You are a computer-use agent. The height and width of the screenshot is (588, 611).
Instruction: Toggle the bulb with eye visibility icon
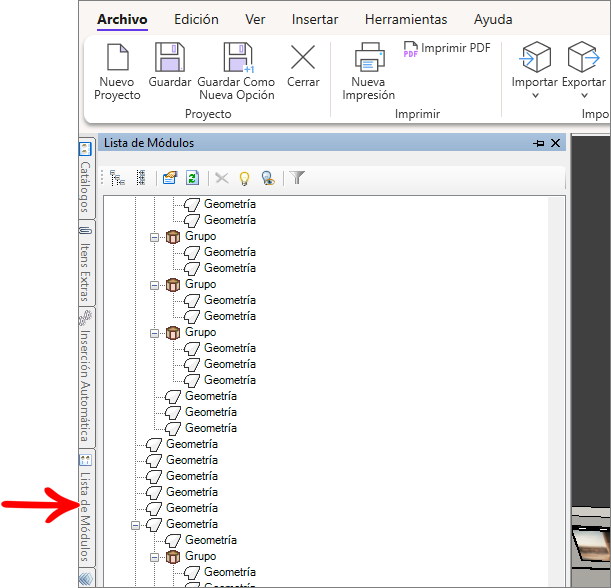pos(268,178)
